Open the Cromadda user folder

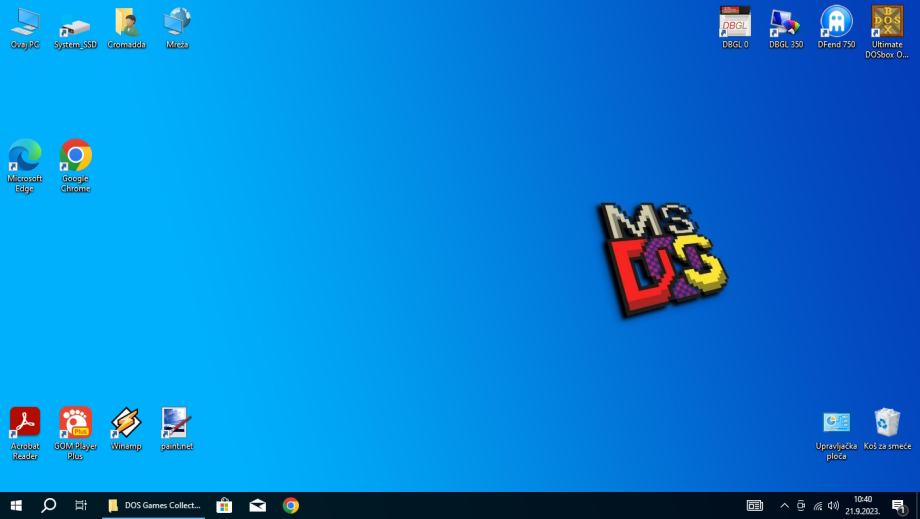[126, 28]
